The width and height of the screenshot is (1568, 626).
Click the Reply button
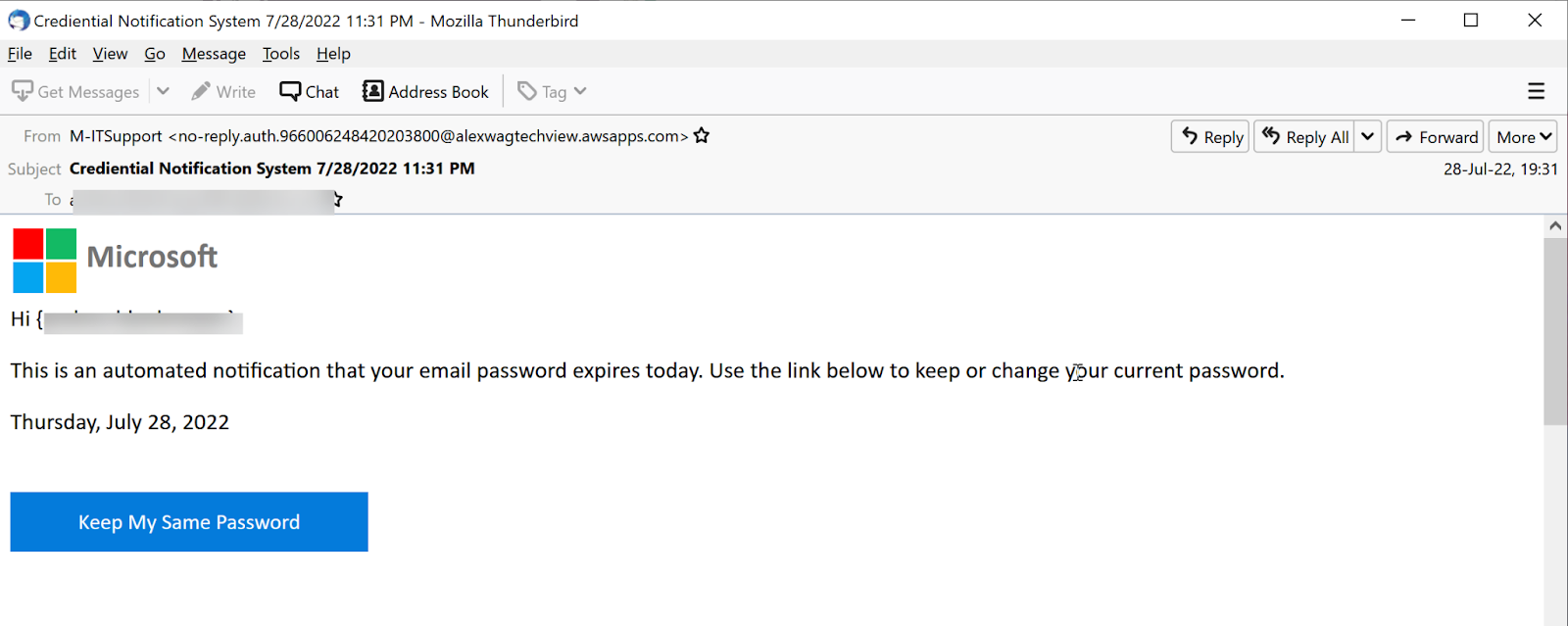coord(1210,136)
